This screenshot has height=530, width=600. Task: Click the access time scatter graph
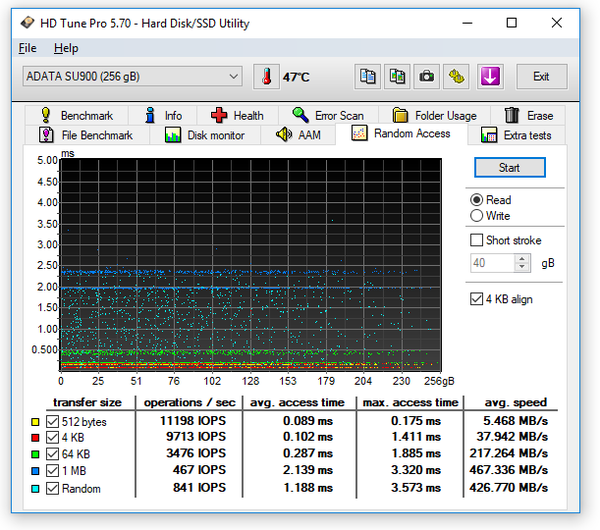click(251, 264)
